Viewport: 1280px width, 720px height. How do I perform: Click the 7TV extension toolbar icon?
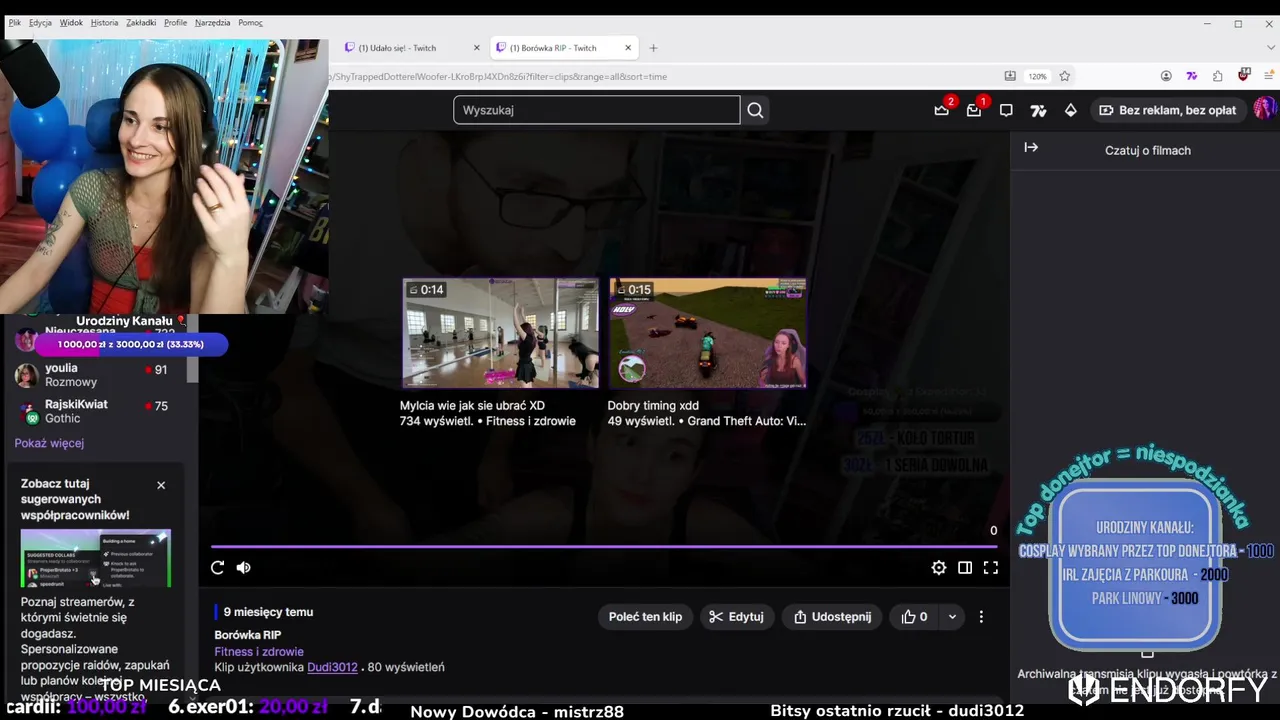[x=1192, y=76]
